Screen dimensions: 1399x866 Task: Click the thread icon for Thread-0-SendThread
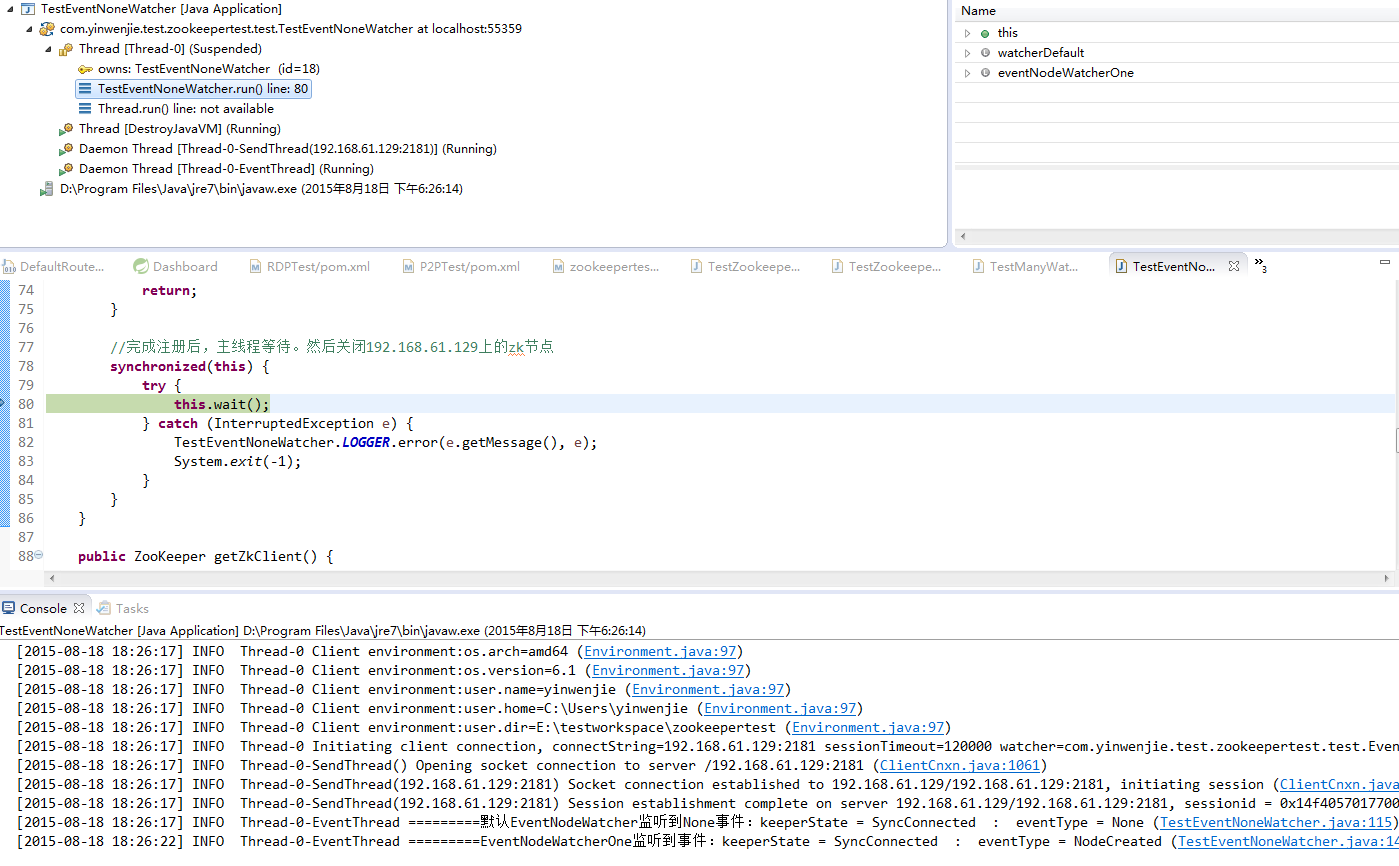(x=66, y=149)
